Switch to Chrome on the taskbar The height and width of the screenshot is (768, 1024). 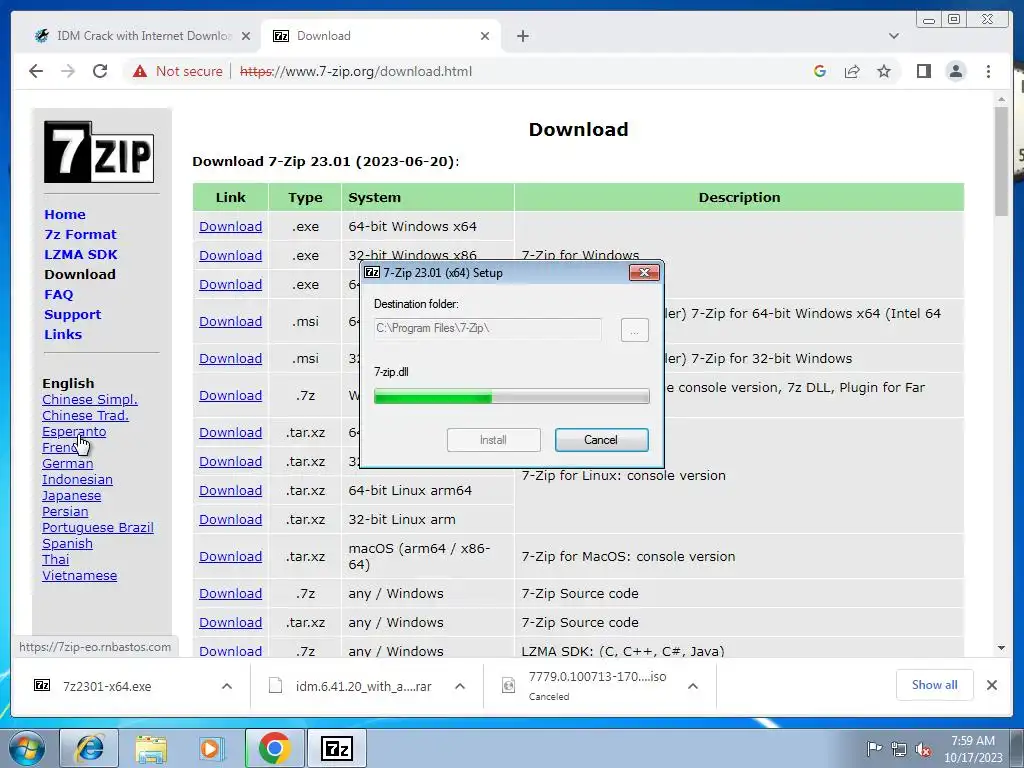274,748
